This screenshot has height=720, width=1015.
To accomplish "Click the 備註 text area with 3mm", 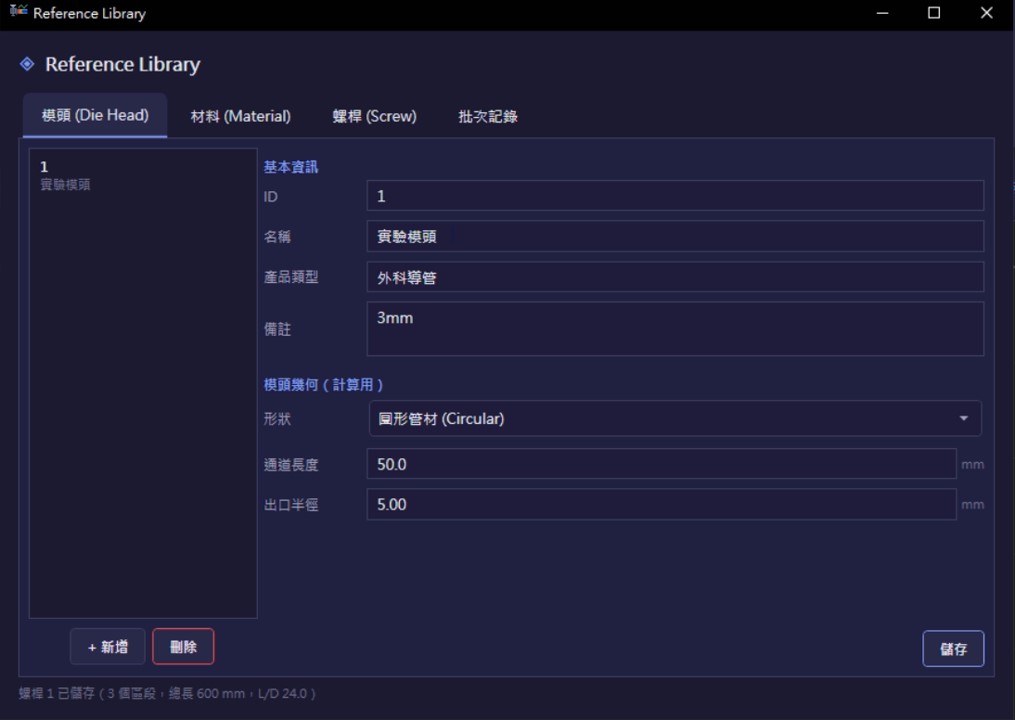I will [x=675, y=329].
